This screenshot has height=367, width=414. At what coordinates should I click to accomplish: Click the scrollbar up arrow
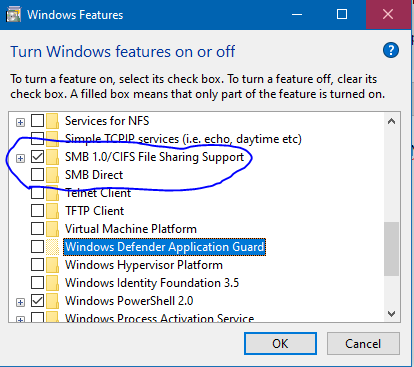391,121
